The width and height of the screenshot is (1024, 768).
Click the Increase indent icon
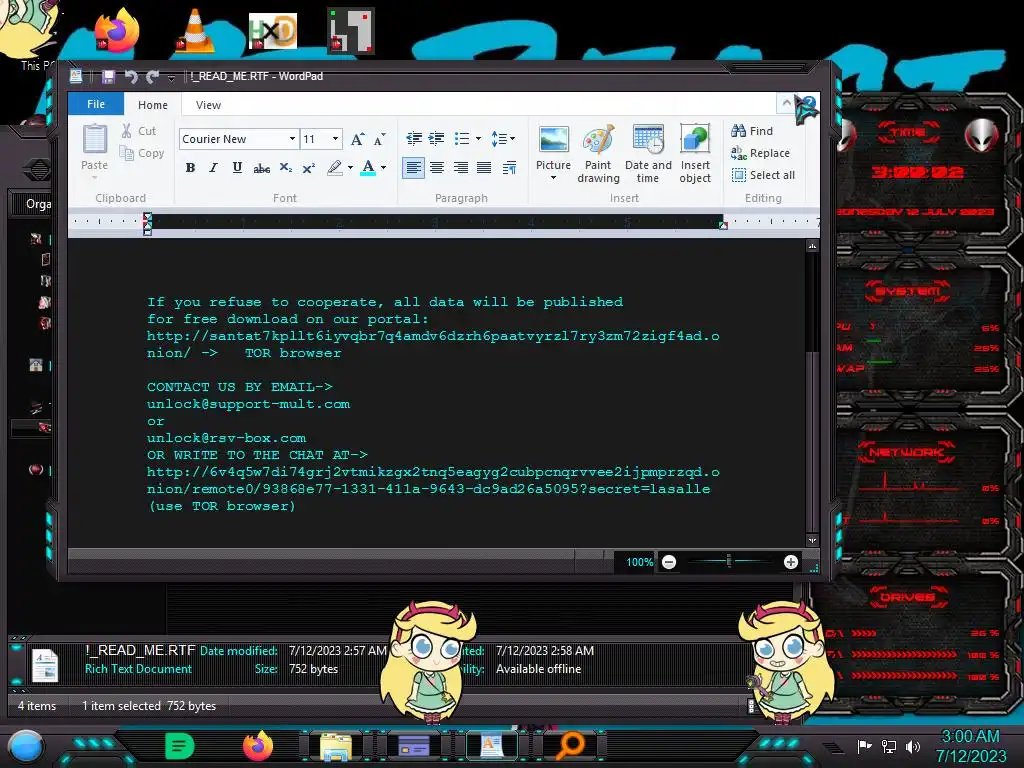[x=436, y=138]
